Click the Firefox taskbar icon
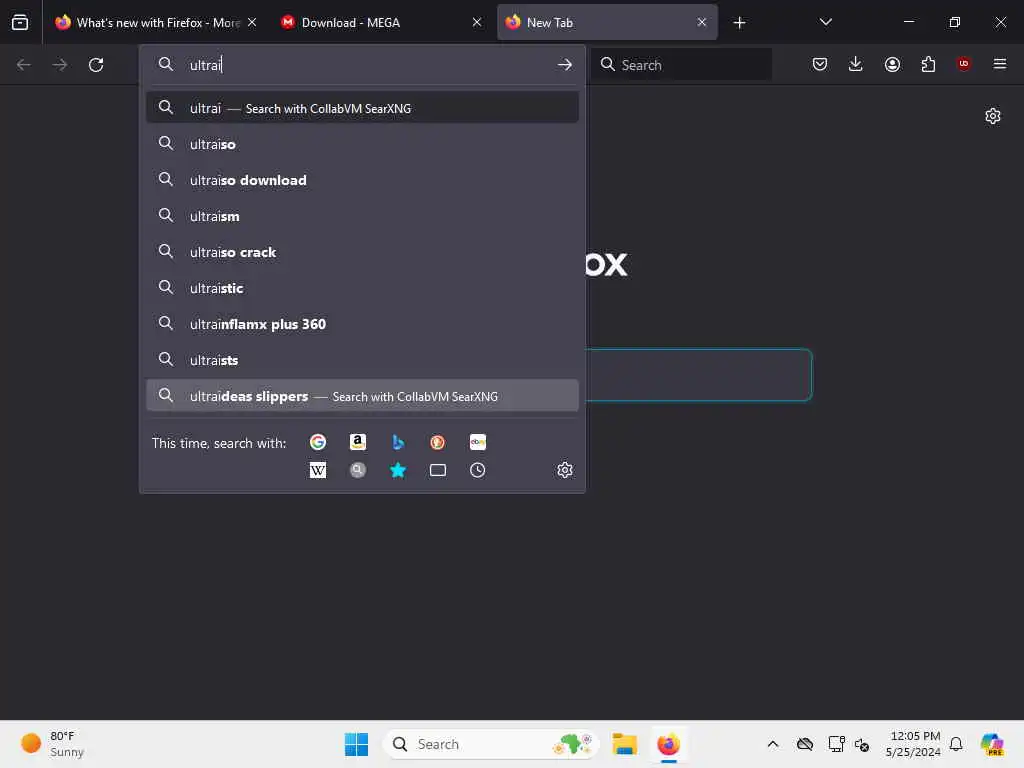 tap(668, 744)
